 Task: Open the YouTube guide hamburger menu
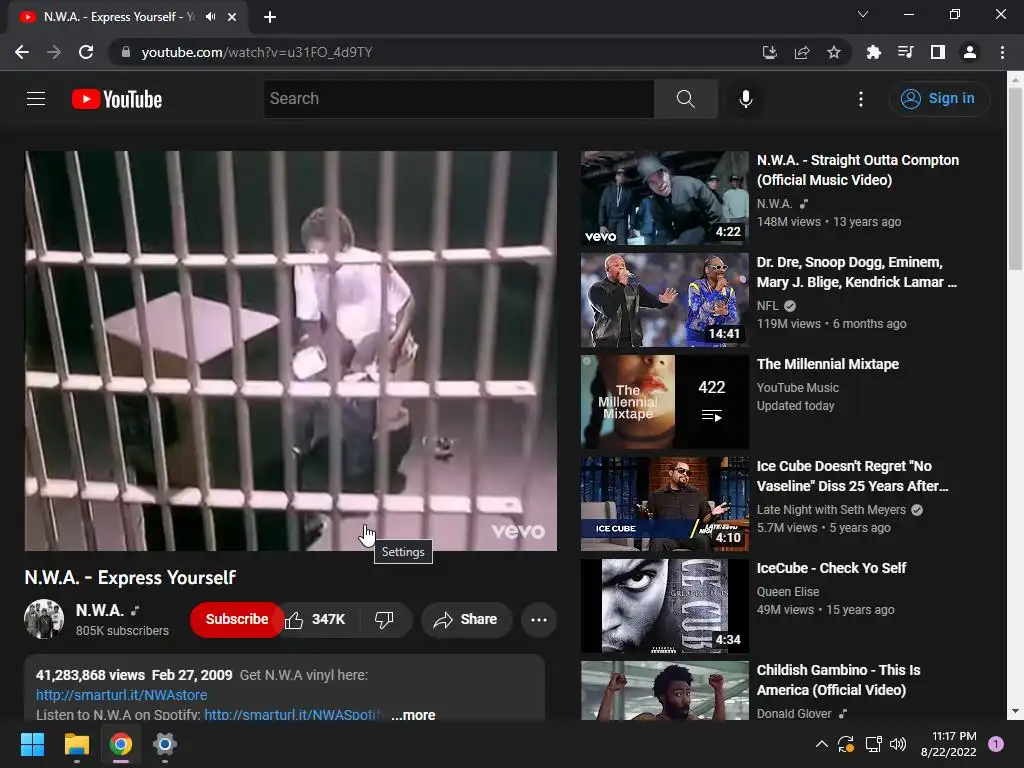(x=36, y=99)
